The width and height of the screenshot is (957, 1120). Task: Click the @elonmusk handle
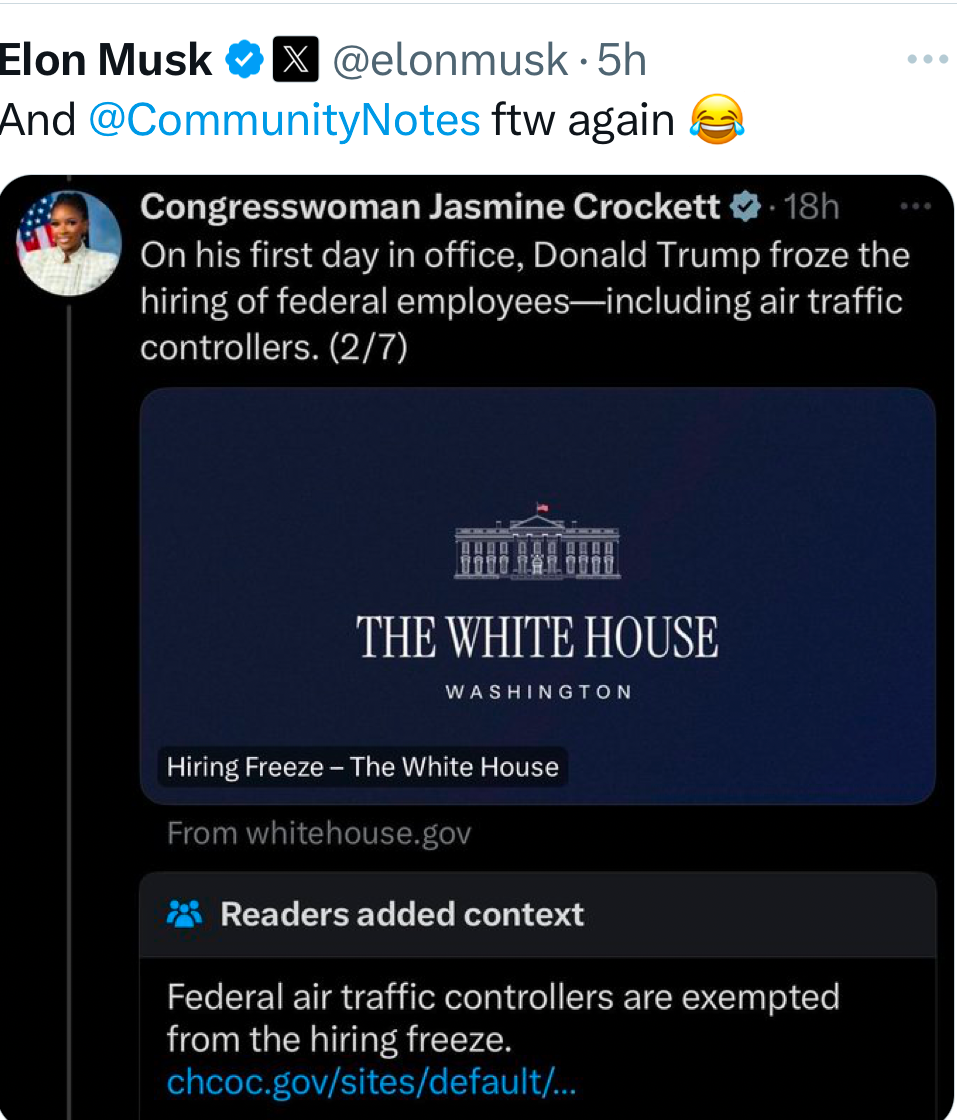449,61
